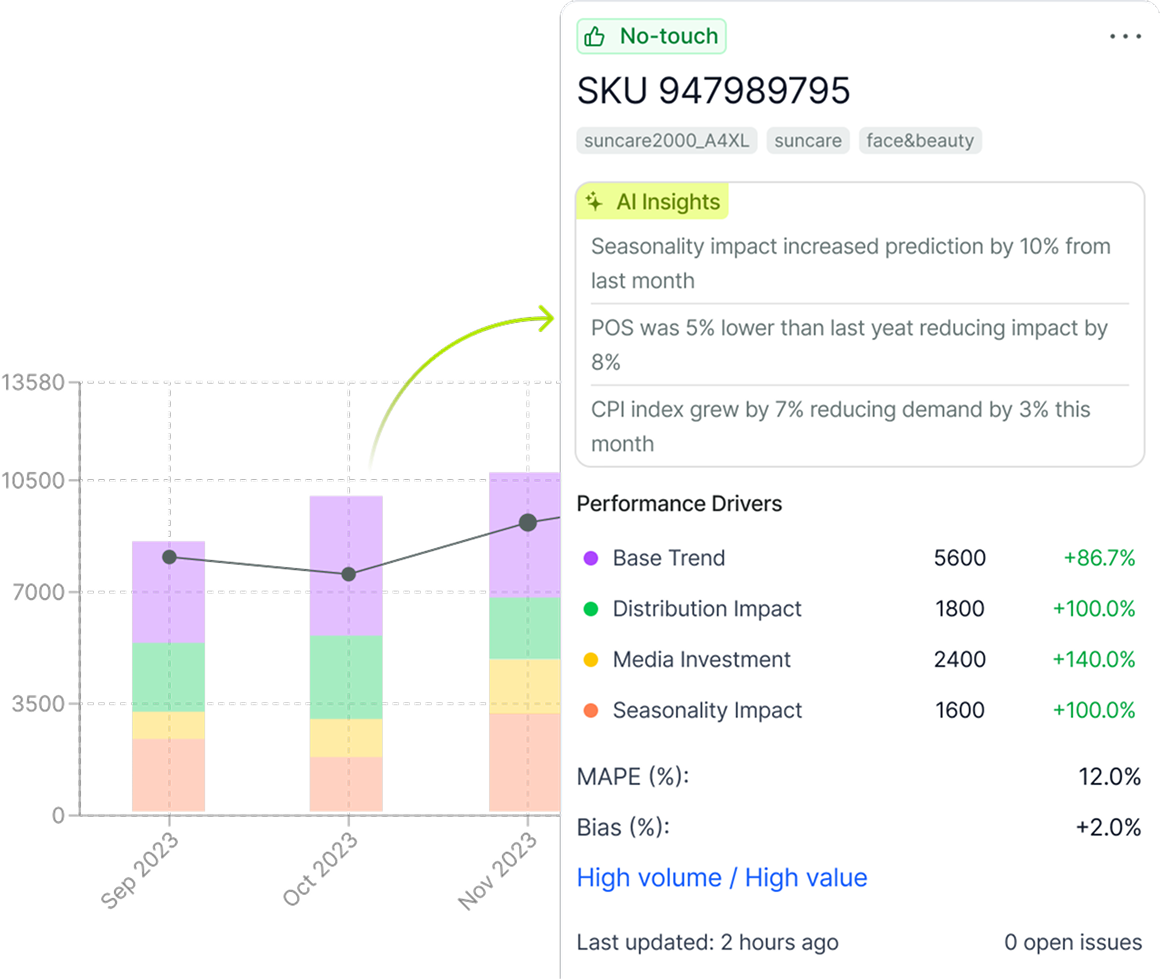Viewport: 1160px width, 979px height.
Task: Select the suncare tag chip
Action: click(807, 141)
